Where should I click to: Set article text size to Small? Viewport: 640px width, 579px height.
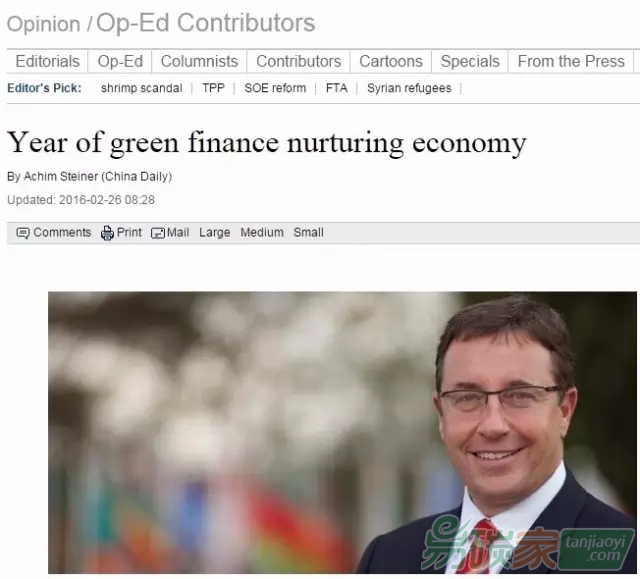coord(309,233)
